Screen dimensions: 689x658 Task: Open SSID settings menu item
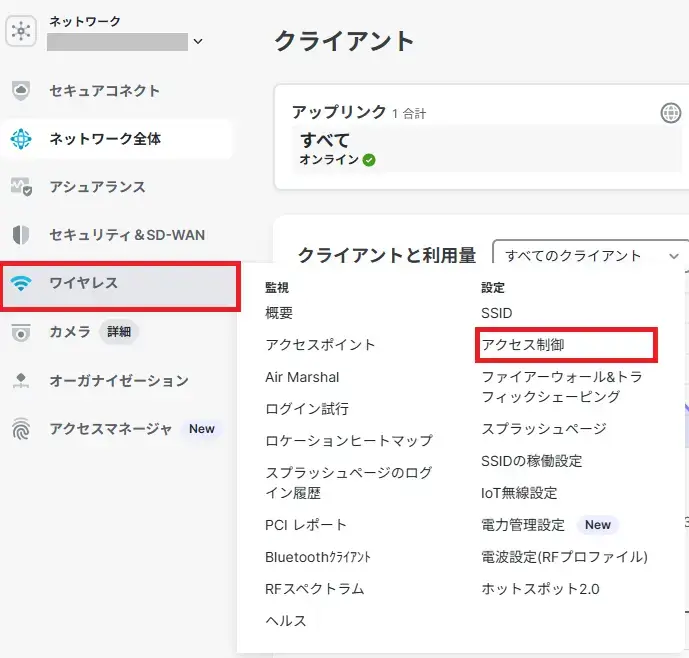[x=496, y=313]
